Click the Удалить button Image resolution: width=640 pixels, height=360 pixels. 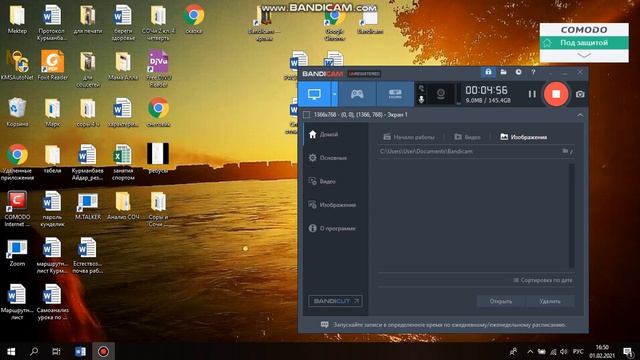tap(550, 301)
